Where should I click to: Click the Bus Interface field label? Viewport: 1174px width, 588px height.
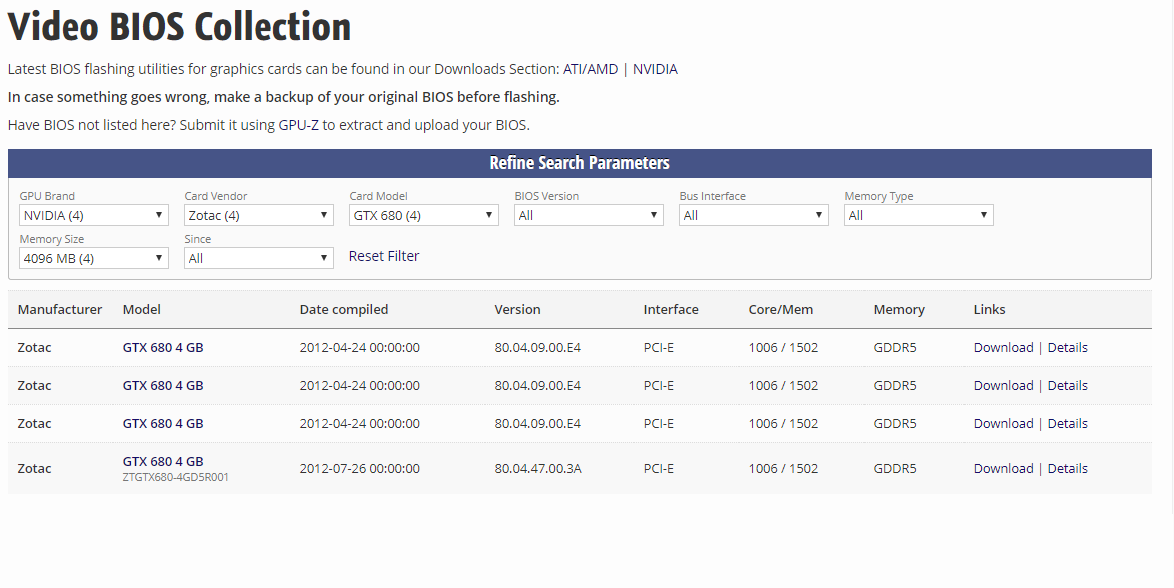click(713, 196)
